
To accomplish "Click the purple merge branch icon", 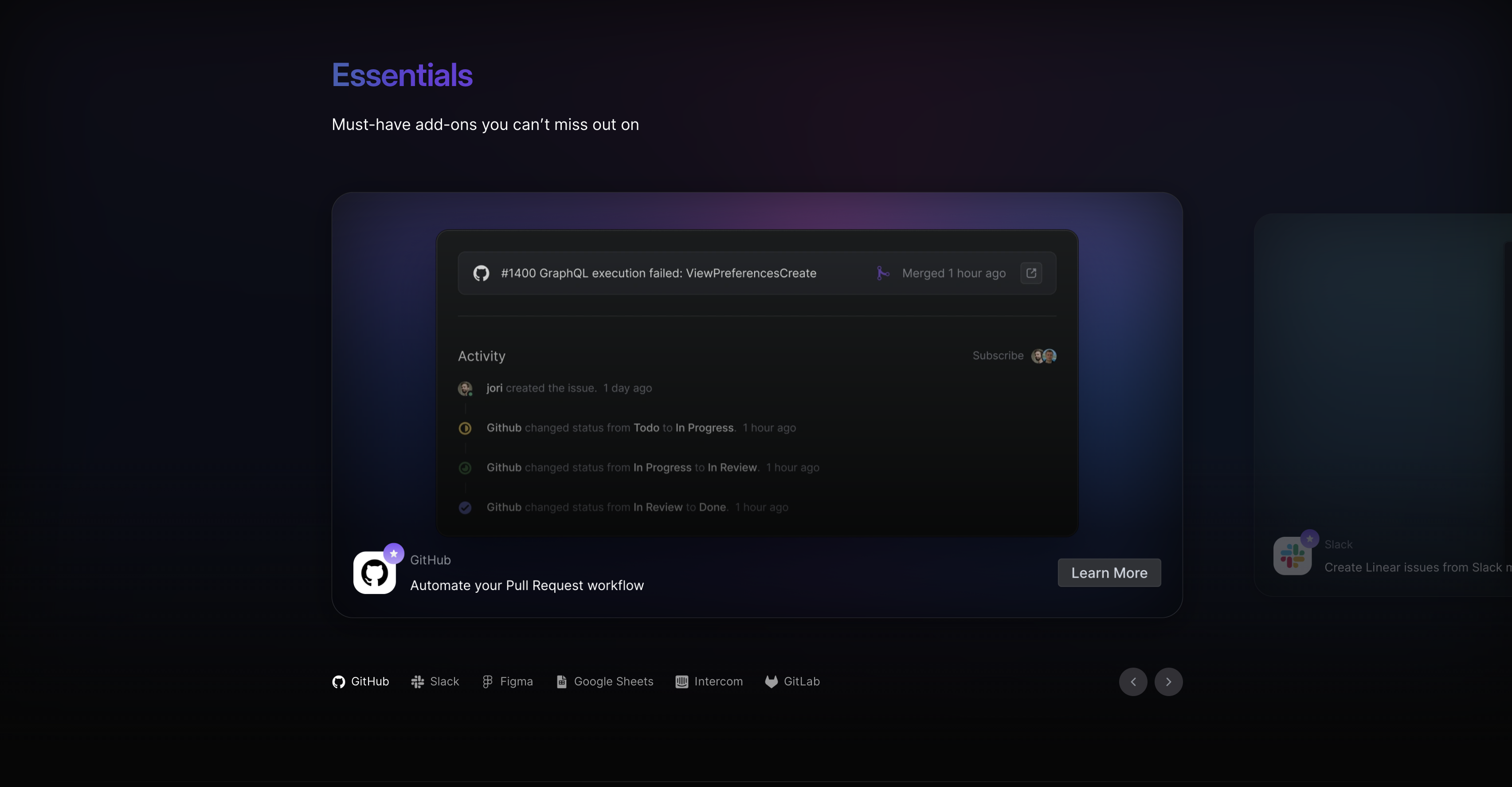I will point(883,273).
